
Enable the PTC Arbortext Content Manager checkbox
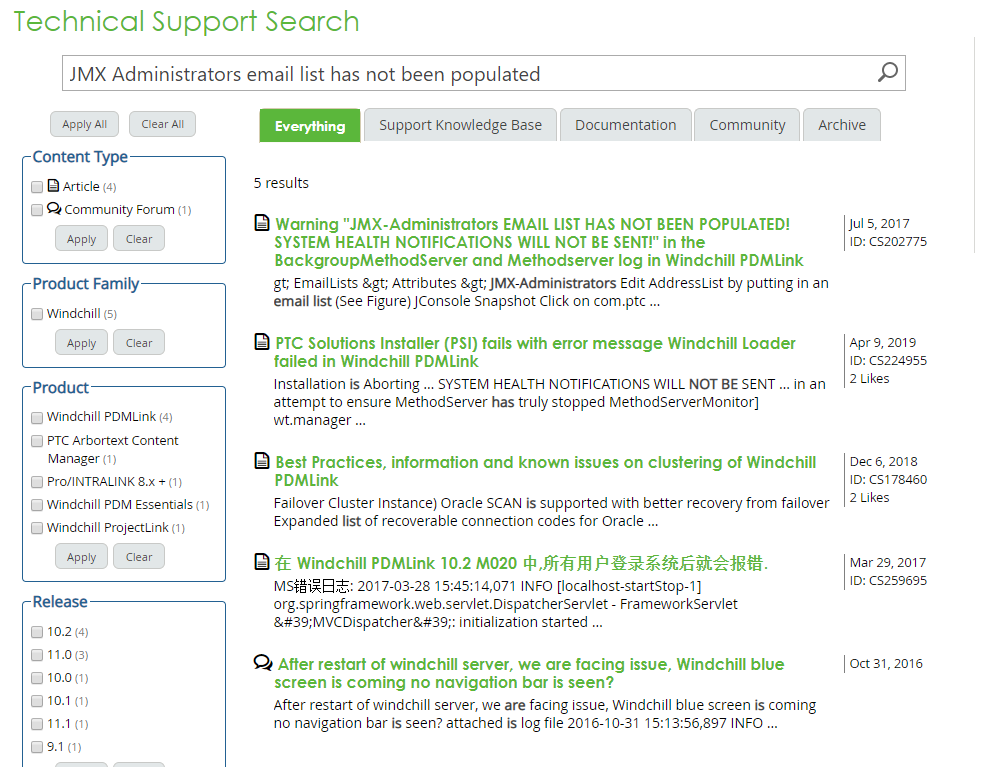coord(37,441)
